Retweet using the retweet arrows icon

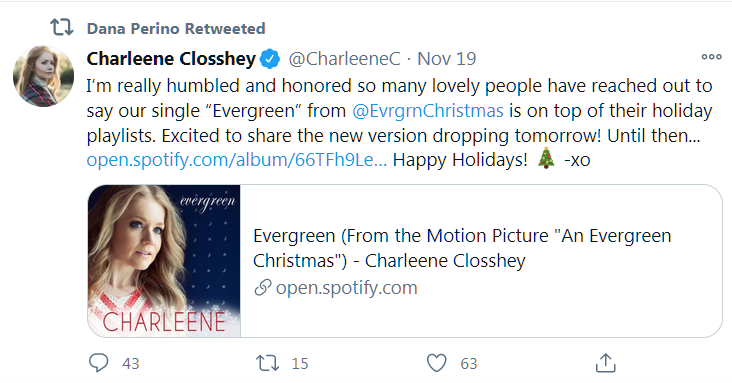pyautogui.click(x=267, y=363)
